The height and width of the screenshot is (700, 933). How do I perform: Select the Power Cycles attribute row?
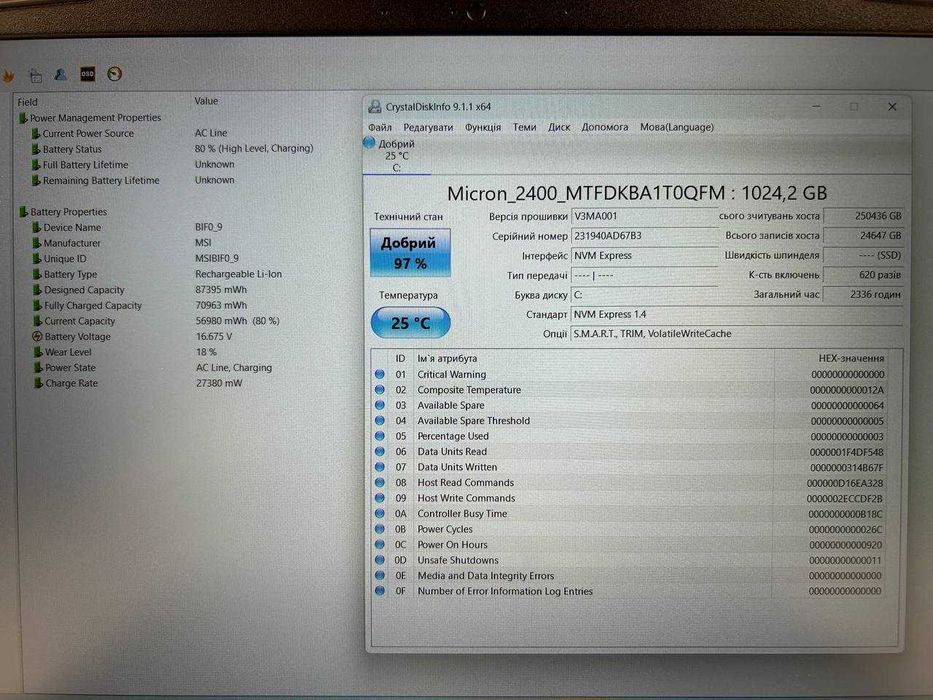(631, 529)
